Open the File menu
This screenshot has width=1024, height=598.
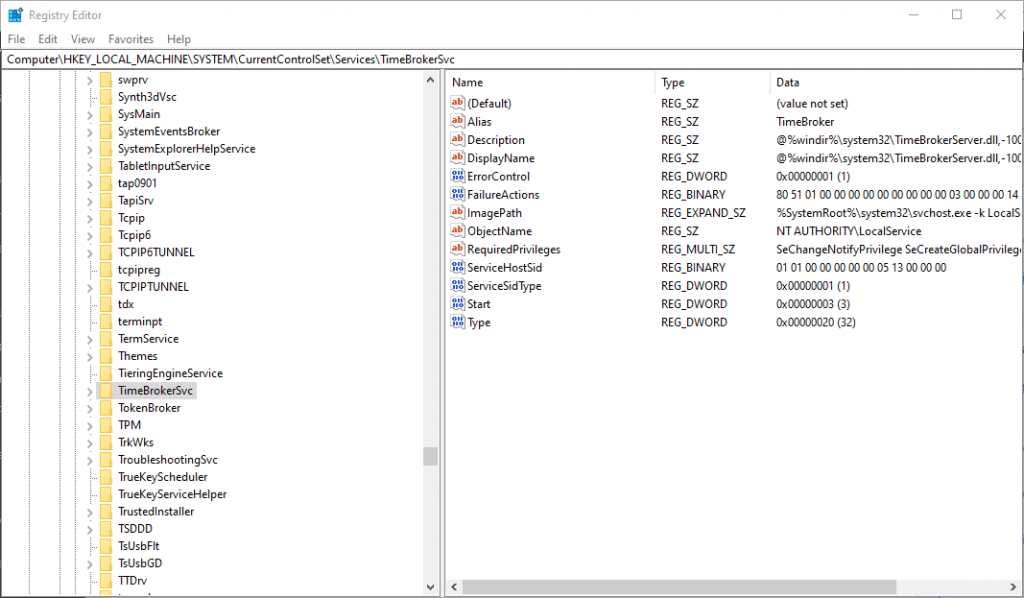(16, 39)
